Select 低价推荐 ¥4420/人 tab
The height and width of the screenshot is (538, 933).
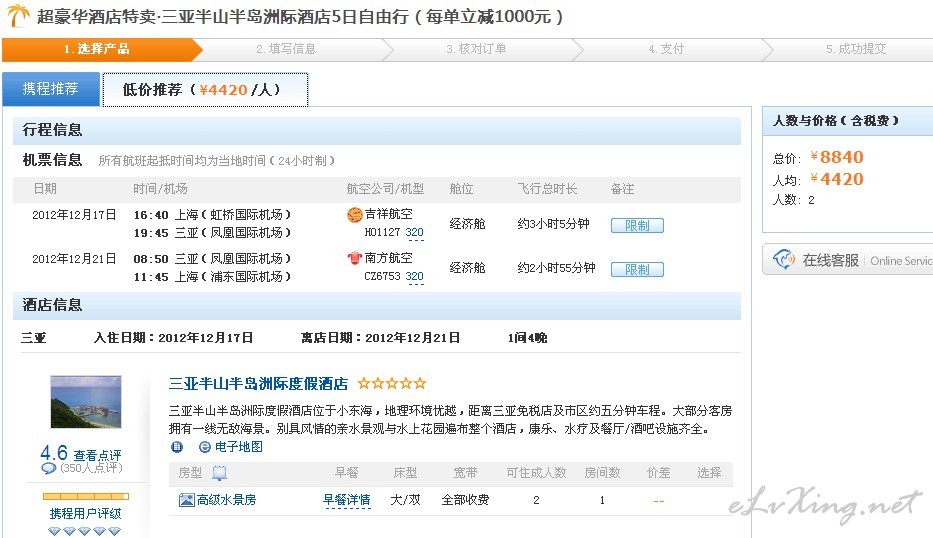point(205,90)
